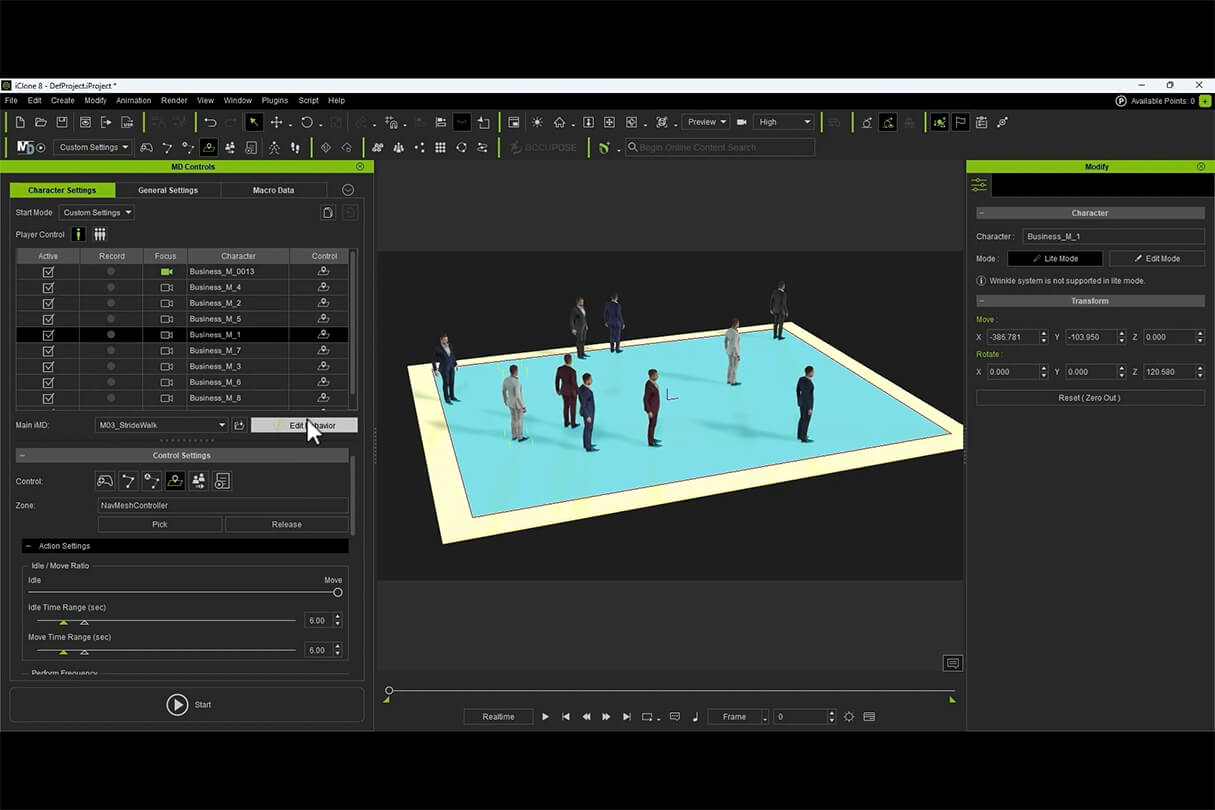Viewport: 1215px width, 810px height.
Task: Click the gamepad control icon in Control Settings
Action: (x=105, y=481)
